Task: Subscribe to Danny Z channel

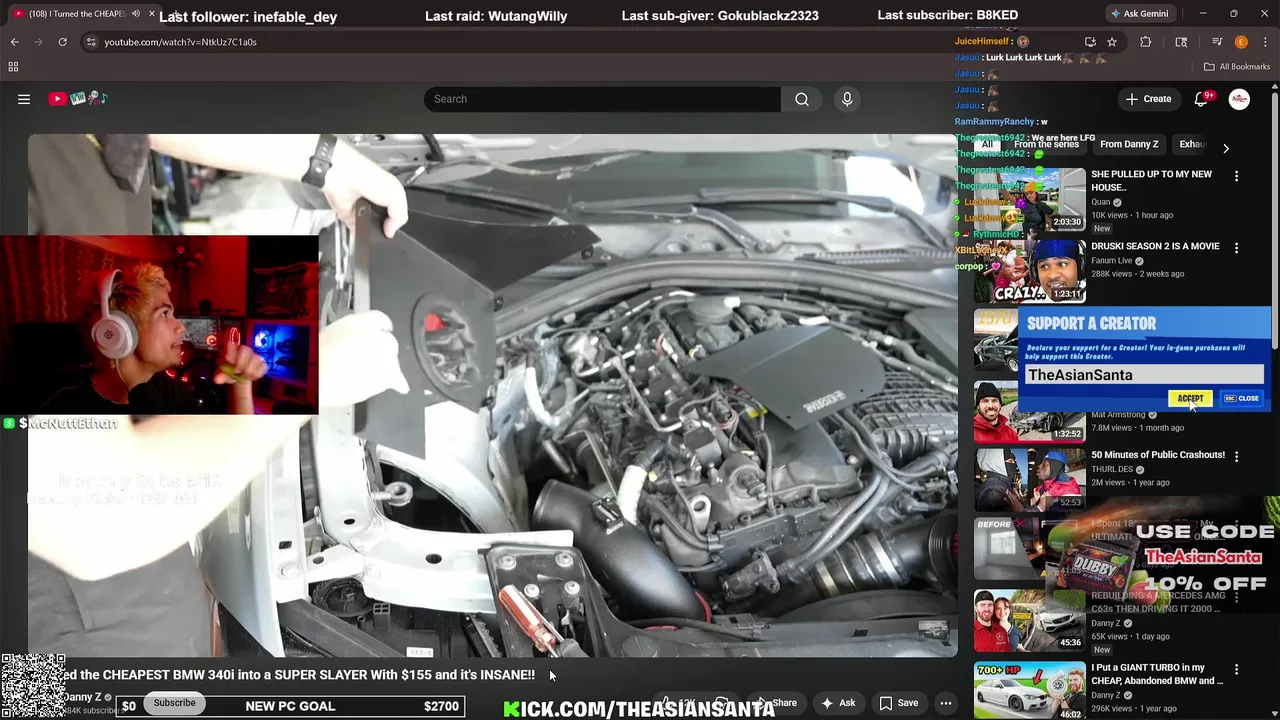Action: (x=174, y=703)
